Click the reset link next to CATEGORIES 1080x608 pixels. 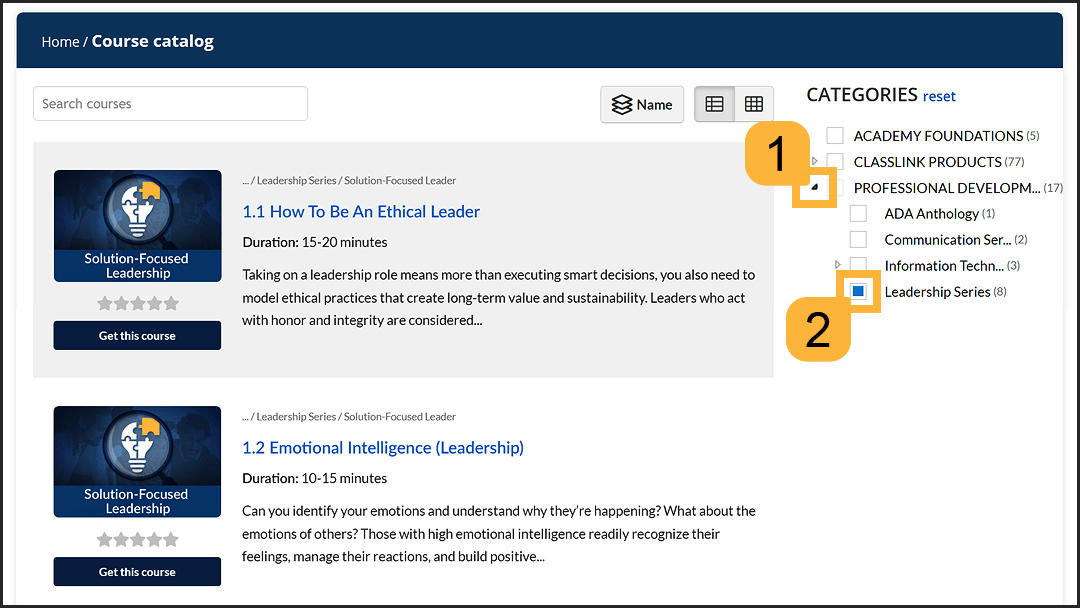coord(939,95)
